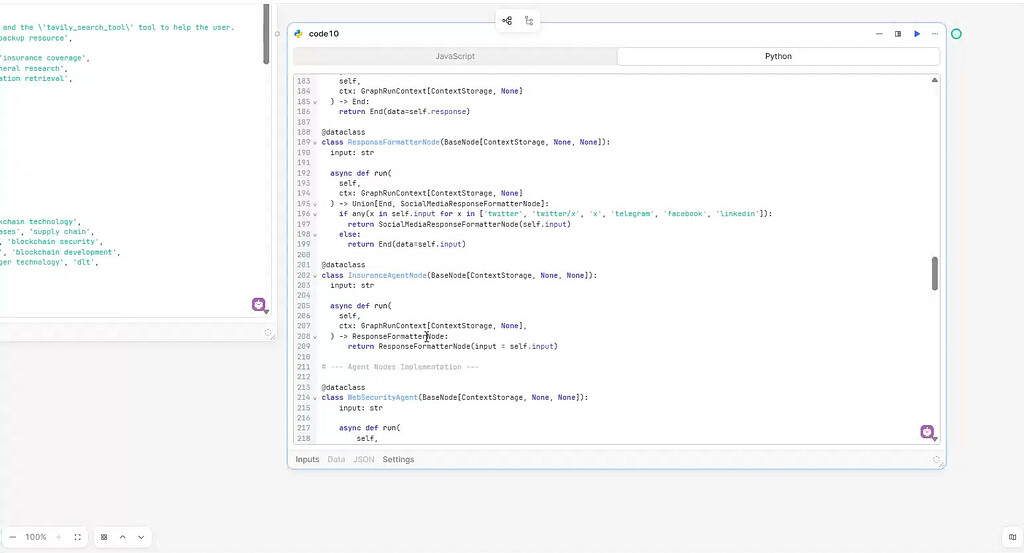
Task: Run the code10 node with play button
Action: [x=917, y=34]
